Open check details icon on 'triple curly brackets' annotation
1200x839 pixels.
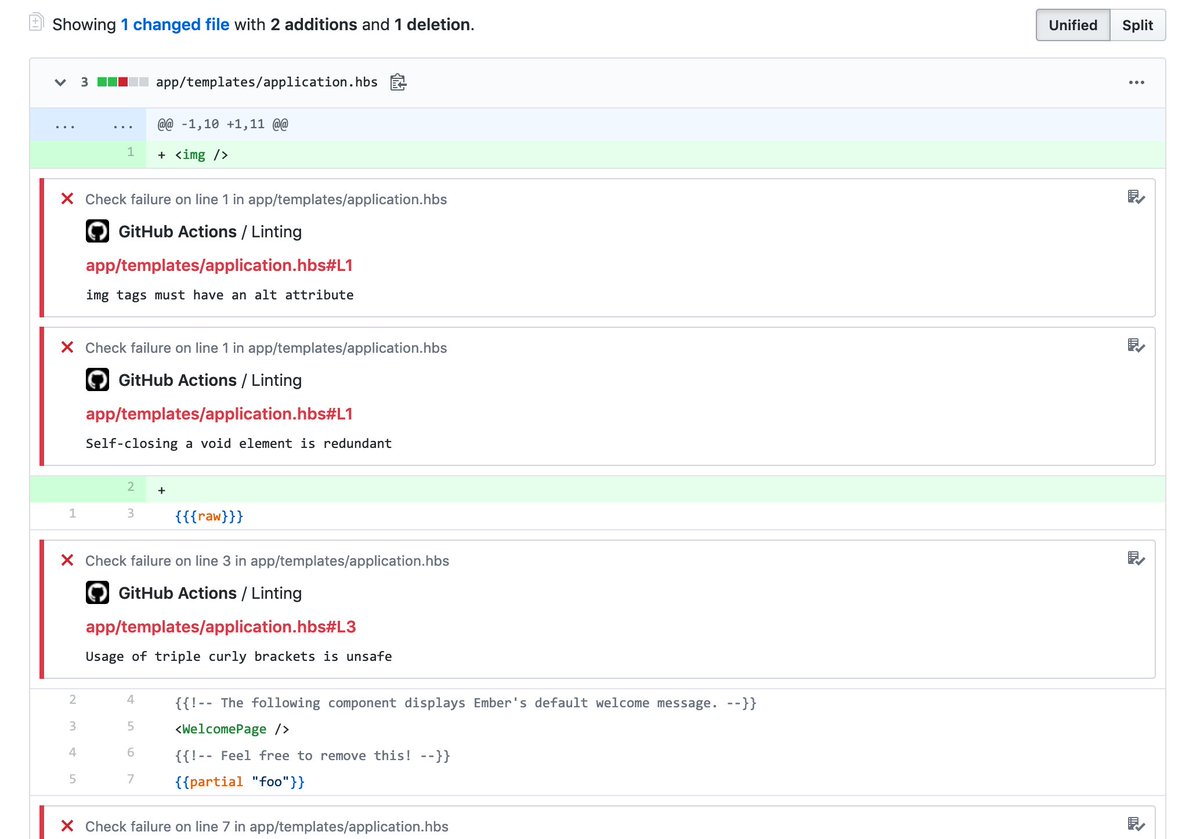point(1136,559)
